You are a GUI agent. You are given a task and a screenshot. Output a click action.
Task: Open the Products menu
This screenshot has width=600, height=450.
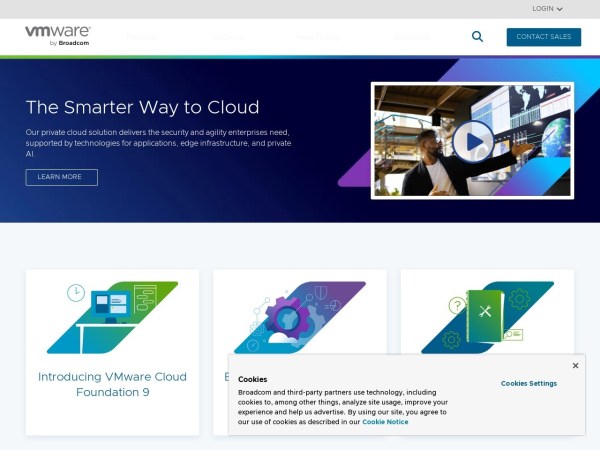(x=141, y=37)
